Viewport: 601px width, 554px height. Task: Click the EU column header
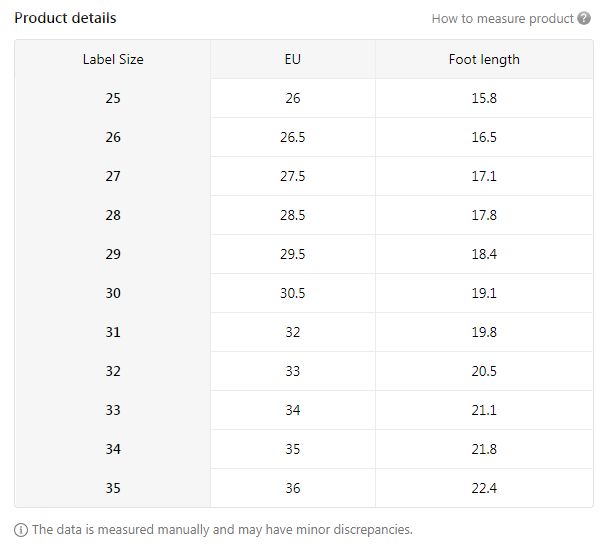click(x=292, y=59)
